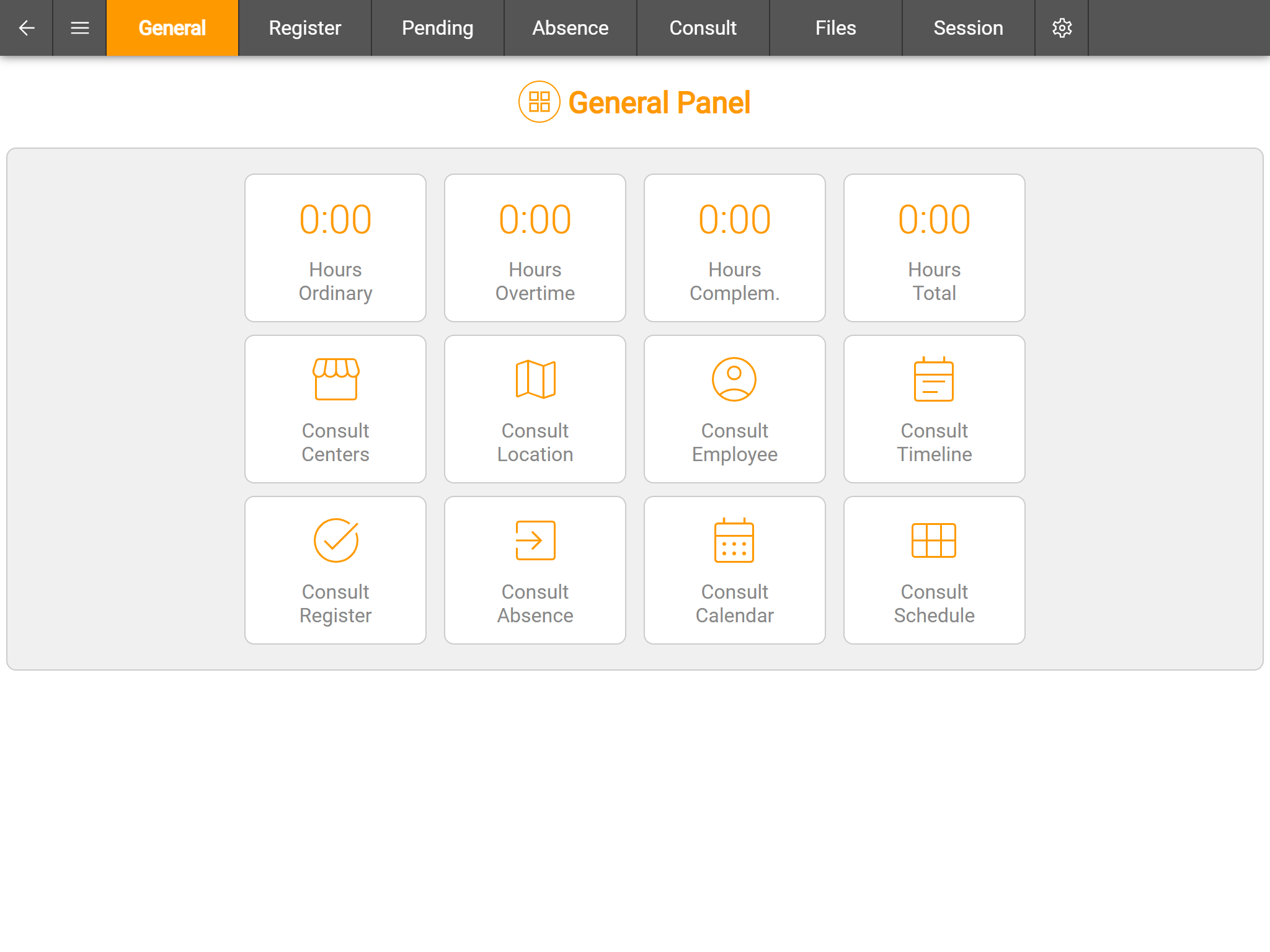Open the Consult Absence arrow icon
Screen dimensions: 1270x952
point(535,540)
